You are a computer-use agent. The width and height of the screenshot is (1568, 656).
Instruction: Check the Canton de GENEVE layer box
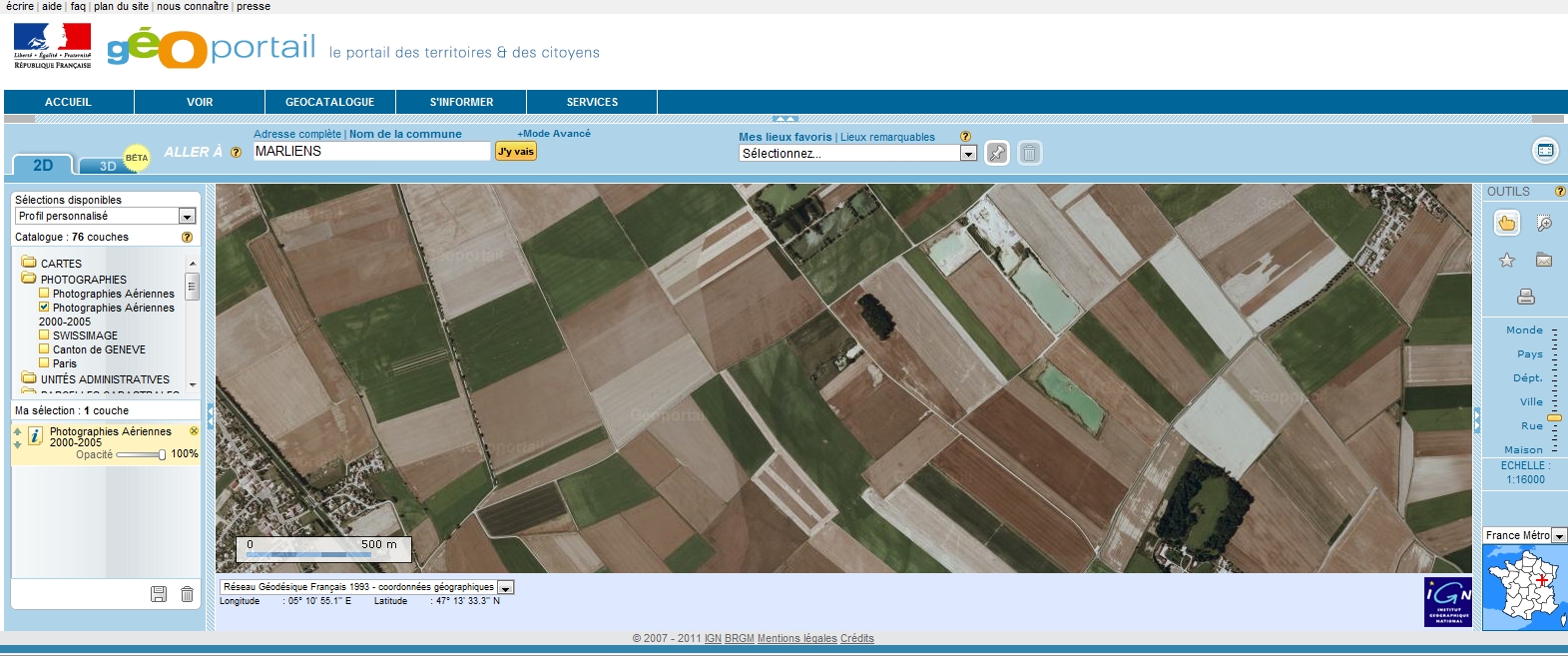44,349
